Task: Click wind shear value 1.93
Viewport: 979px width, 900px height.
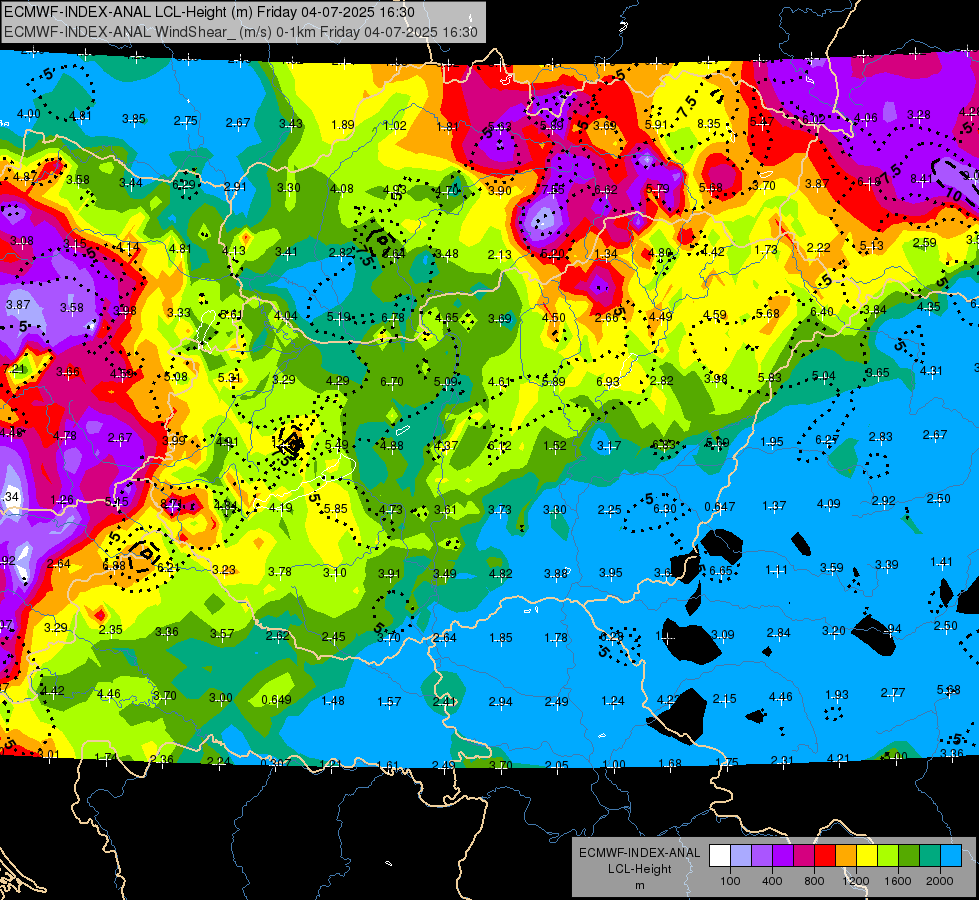Action: click(837, 694)
